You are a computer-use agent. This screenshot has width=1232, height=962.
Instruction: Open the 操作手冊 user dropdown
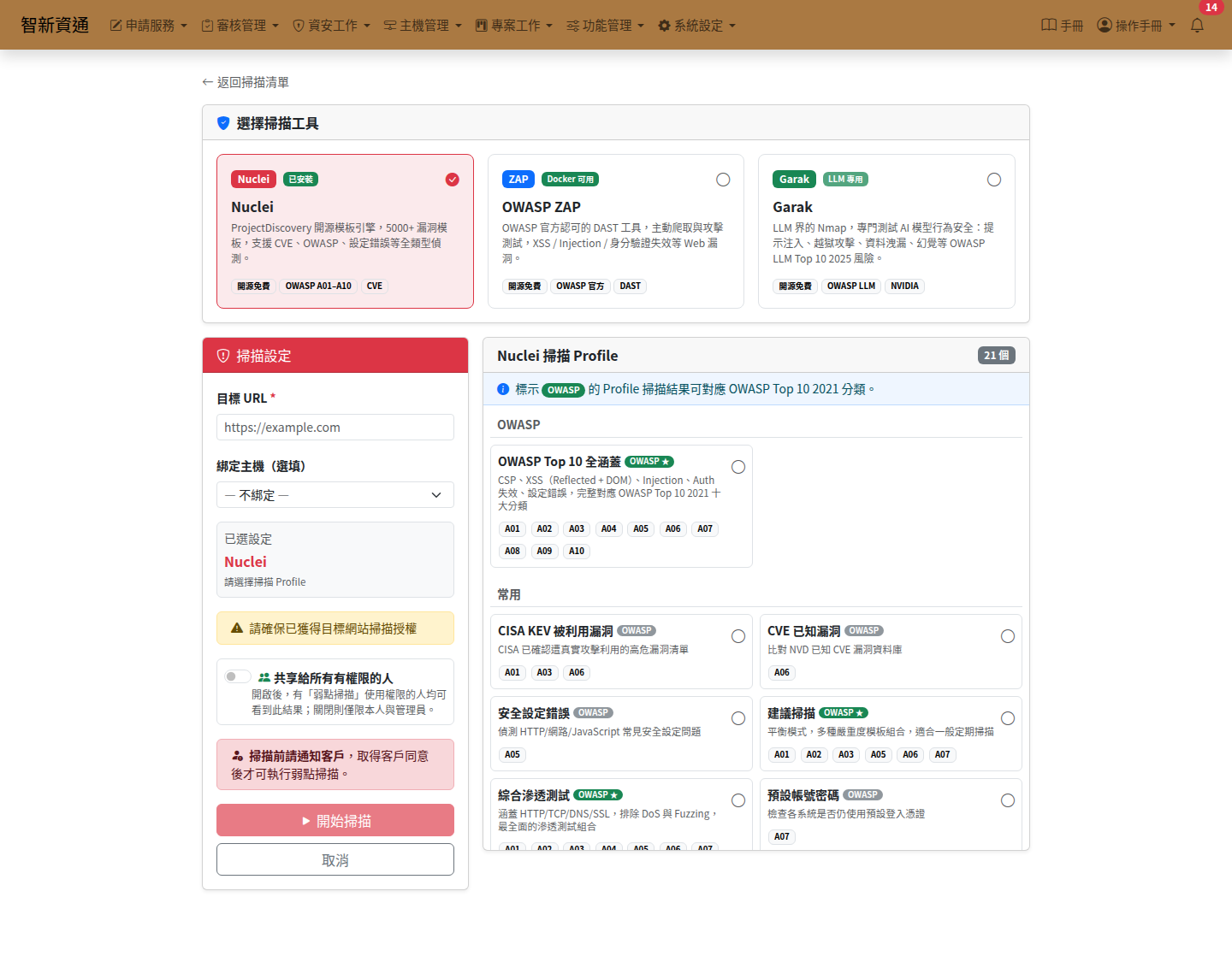pyautogui.click(x=1136, y=26)
